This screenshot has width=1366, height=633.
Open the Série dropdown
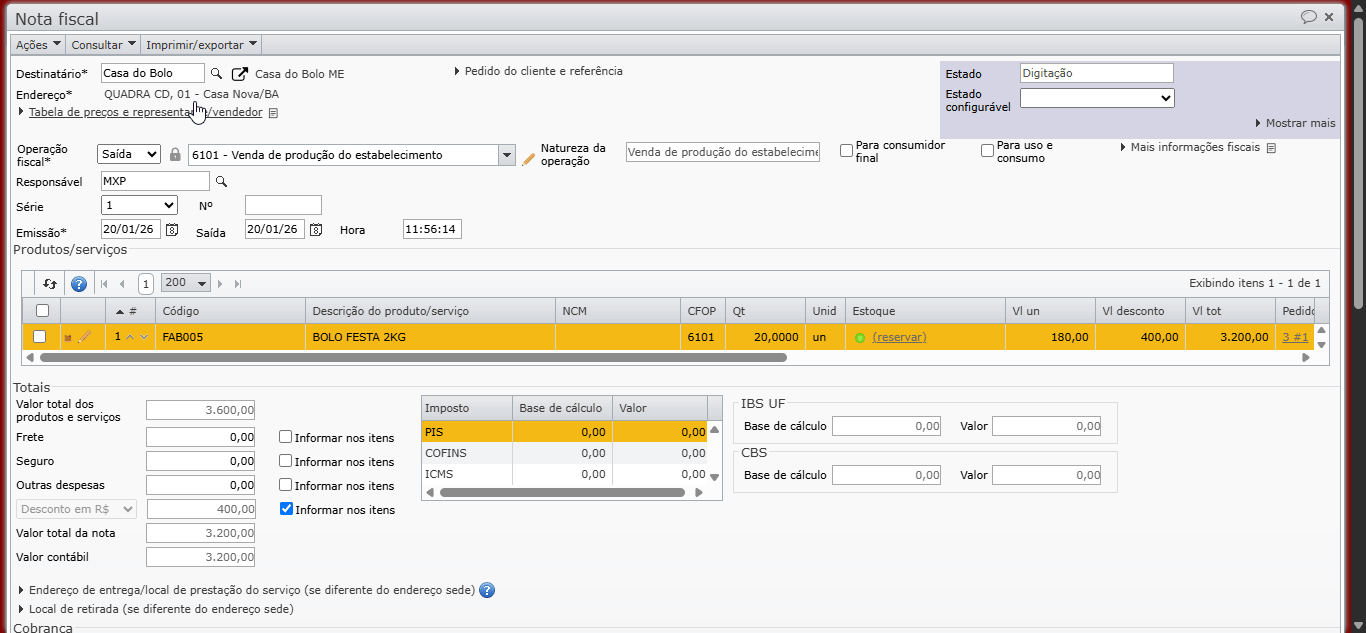(x=140, y=205)
